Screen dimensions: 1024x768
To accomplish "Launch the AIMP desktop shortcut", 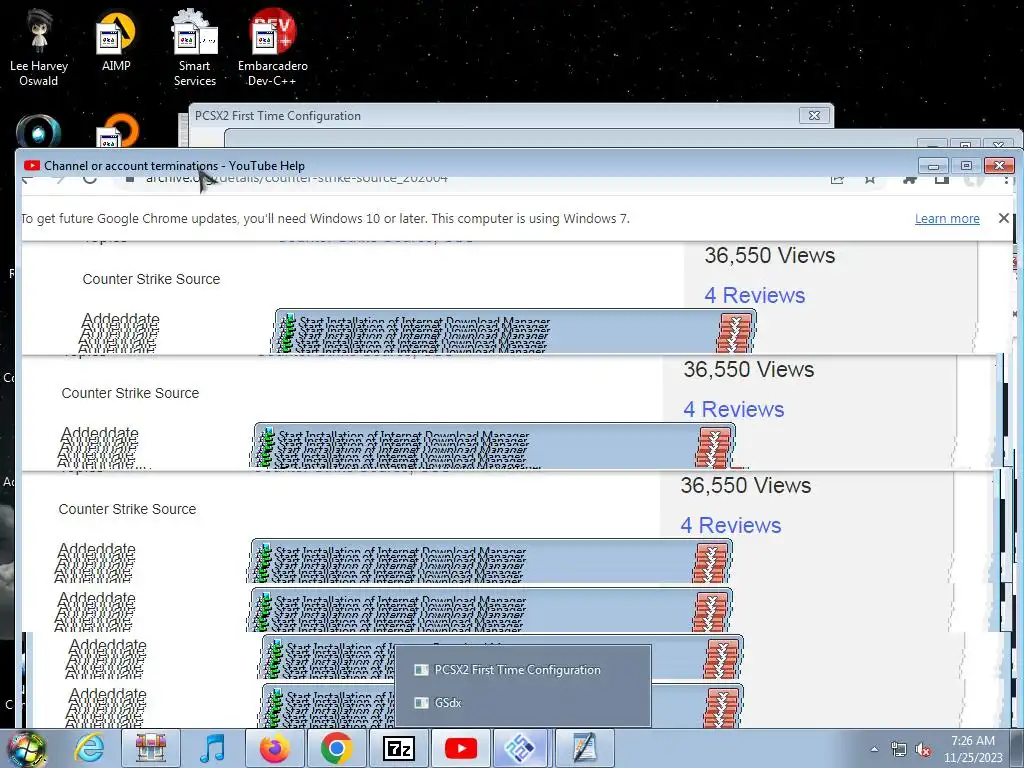I will pyautogui.click(x=116, y=40).
